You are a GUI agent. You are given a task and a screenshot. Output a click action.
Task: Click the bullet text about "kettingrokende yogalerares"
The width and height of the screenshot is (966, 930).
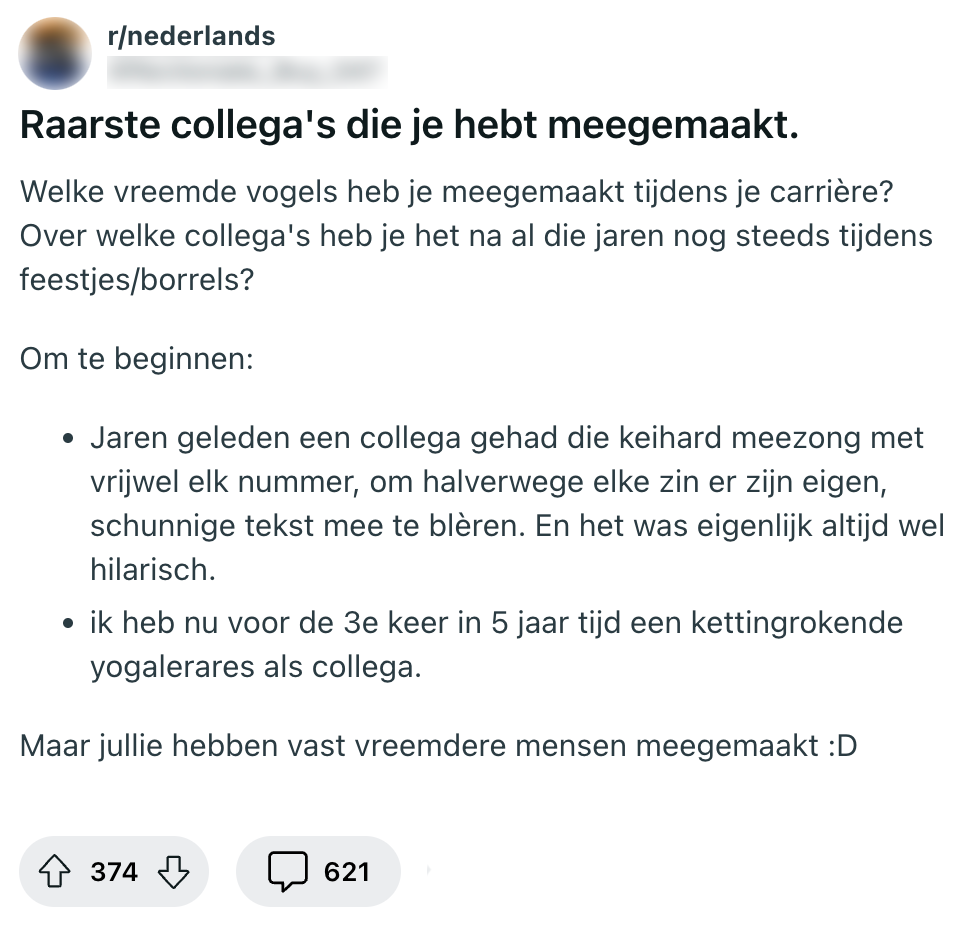(495, 644)
